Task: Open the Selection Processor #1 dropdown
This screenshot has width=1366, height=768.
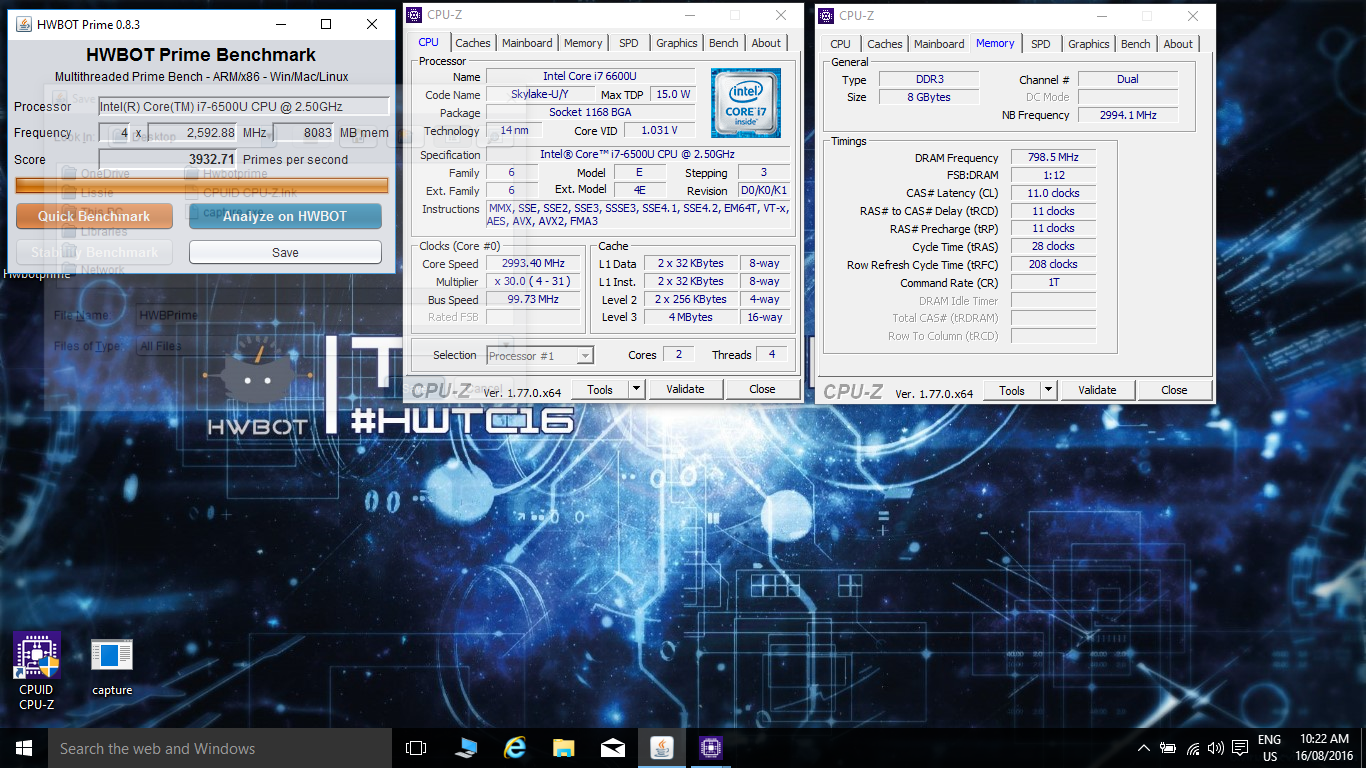Action: pyautogui.click(x=540, y=355)
